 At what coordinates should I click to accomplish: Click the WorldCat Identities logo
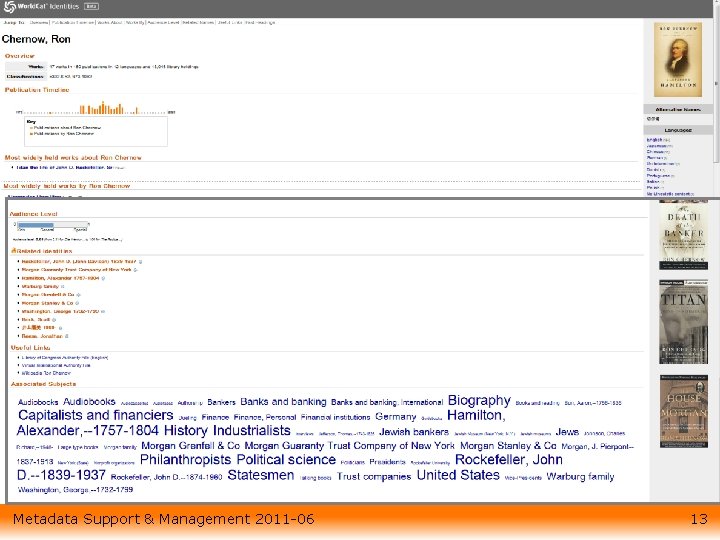tap(41, 6)
